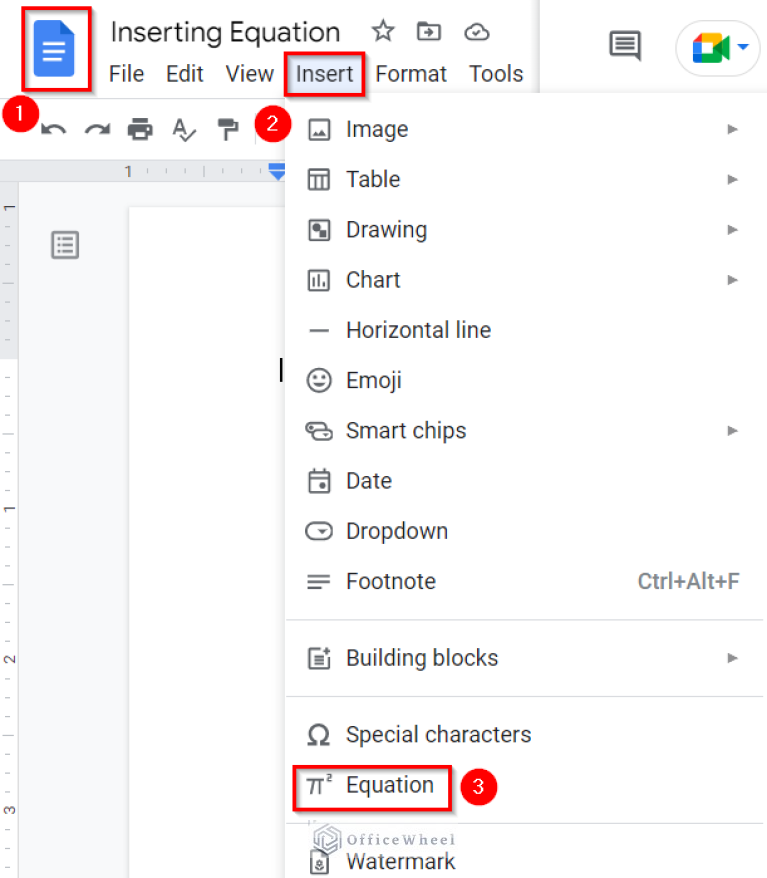Click the Redo icon in the toolbar

pyautogui.click(x=98, y=129)
